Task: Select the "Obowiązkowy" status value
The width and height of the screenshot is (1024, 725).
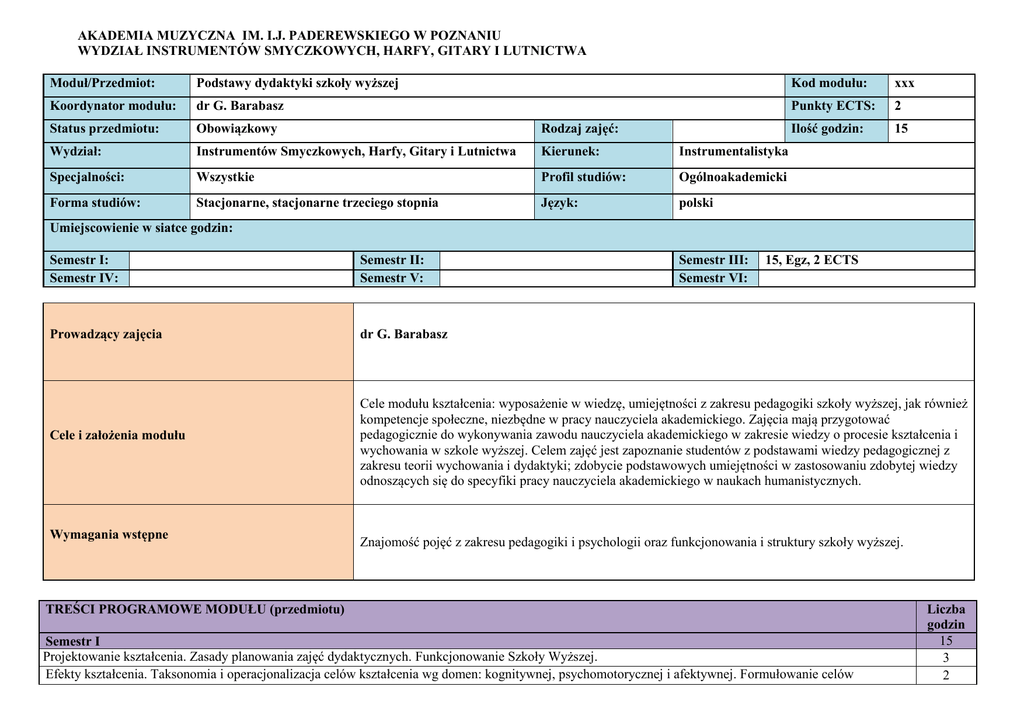Action: coord(237,129)
